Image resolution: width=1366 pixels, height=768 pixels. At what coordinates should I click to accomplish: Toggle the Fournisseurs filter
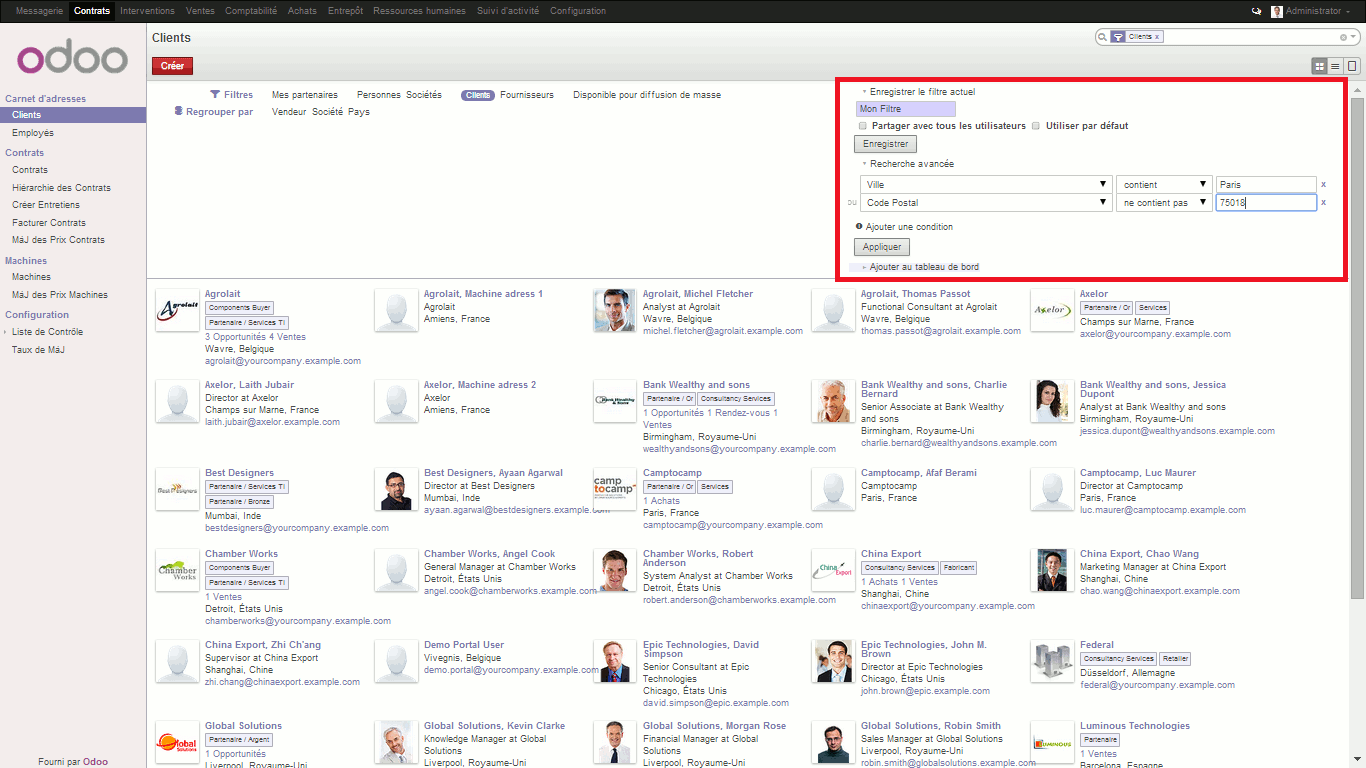point(527,95)
